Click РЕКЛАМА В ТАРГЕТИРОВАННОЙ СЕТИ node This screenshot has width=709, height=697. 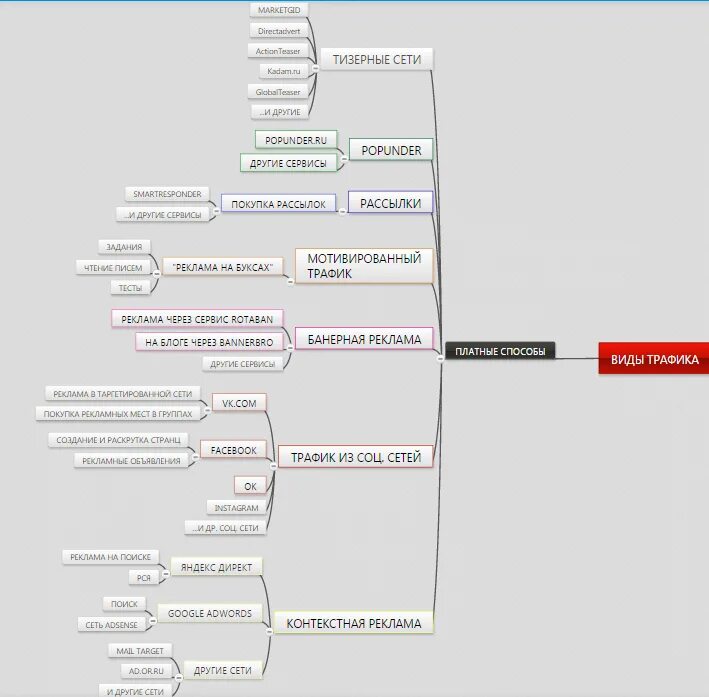[x=123, y=394]
